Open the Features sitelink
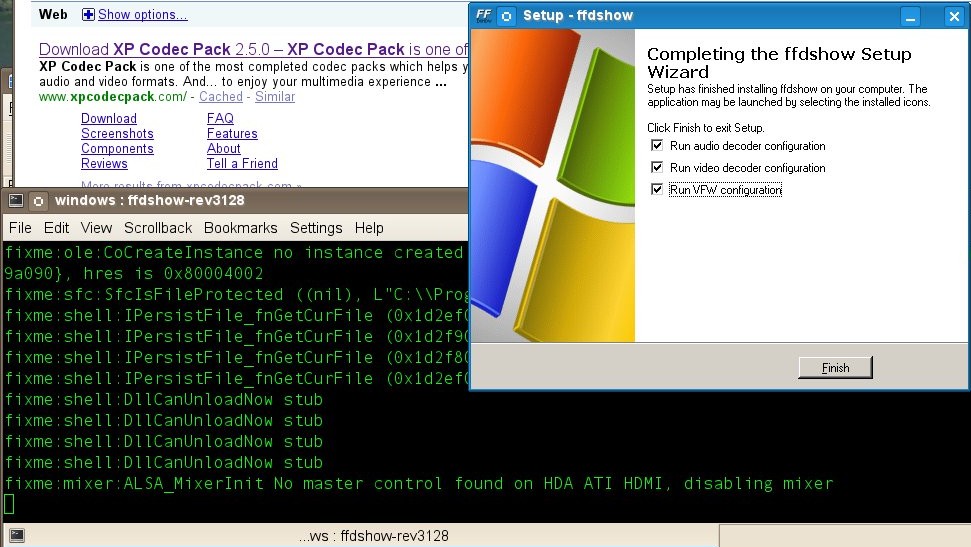This screenshot has height=547, width=971. (232, 133)
